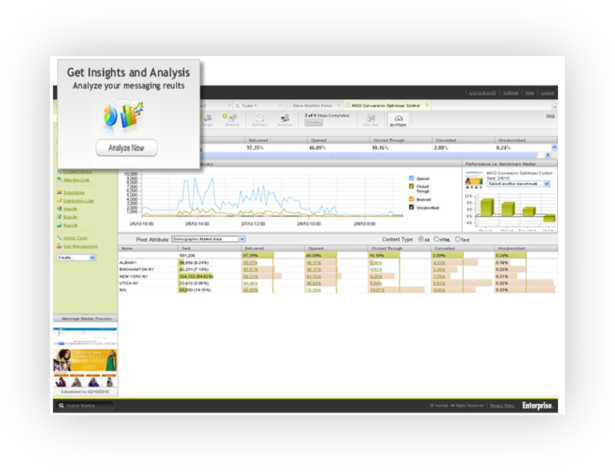This screenshot has height=472, width=615.
Task: Click the Sent column header in pivot table
Action: pos(210,248)
